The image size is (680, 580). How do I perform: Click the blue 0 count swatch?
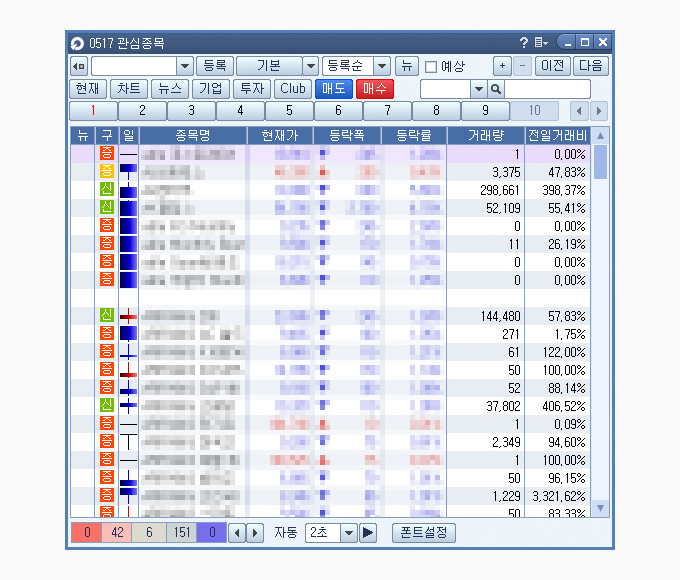click(212, 533)
